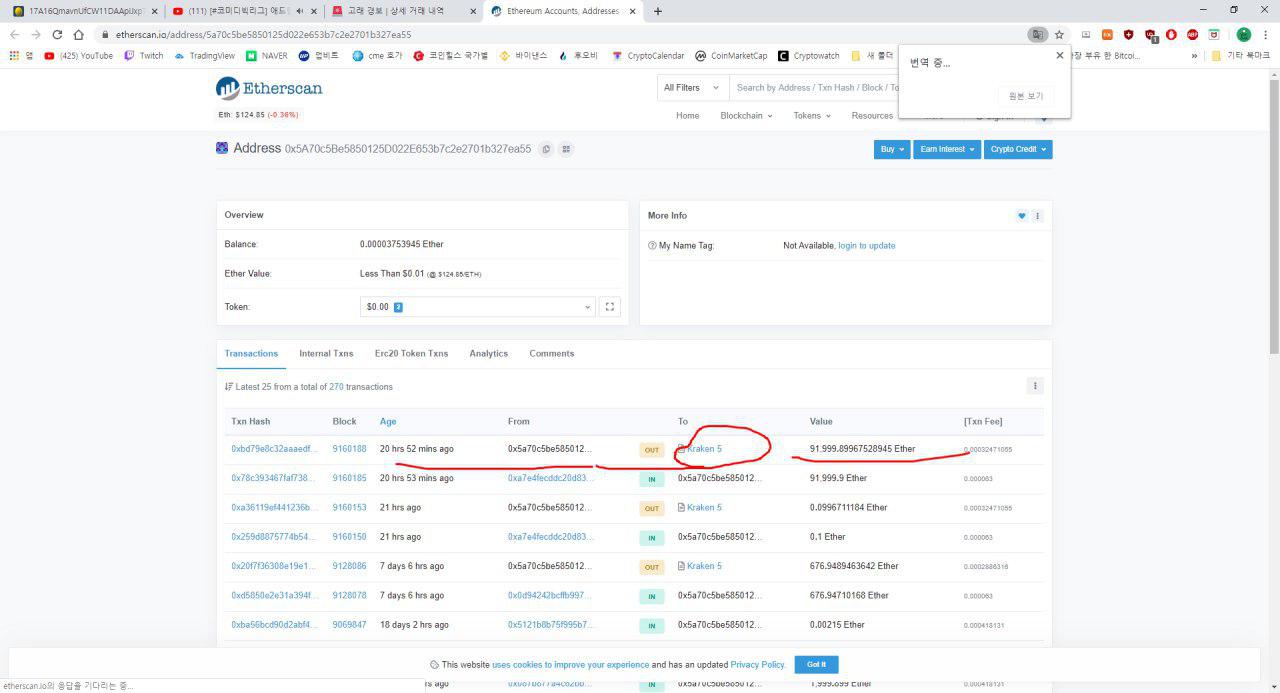Viewport: 1280px width, 693px height.
Task: Open the Privacy Policy link
Action: [757, 665]
